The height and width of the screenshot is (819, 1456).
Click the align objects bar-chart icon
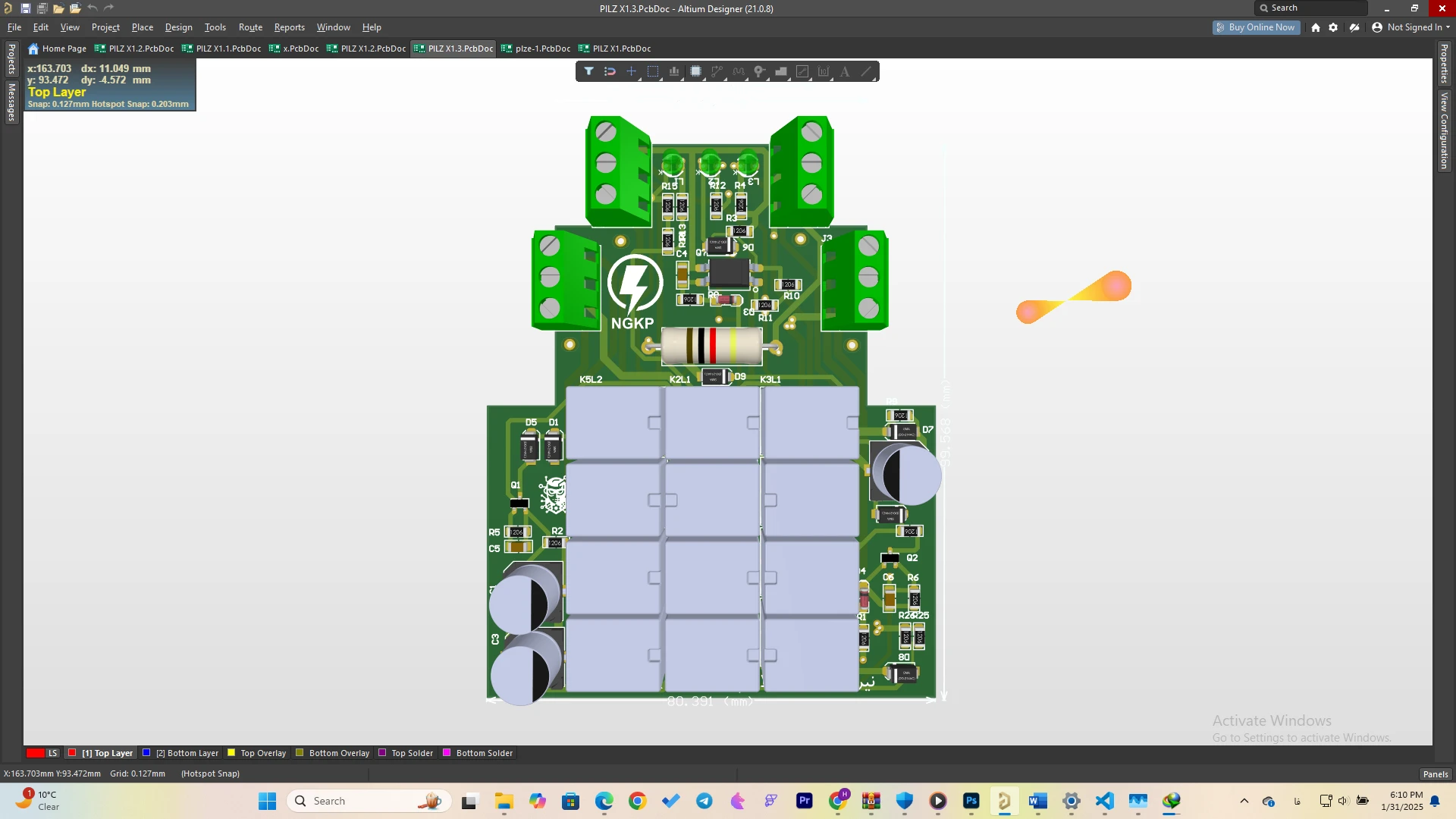tap(673, 71)
